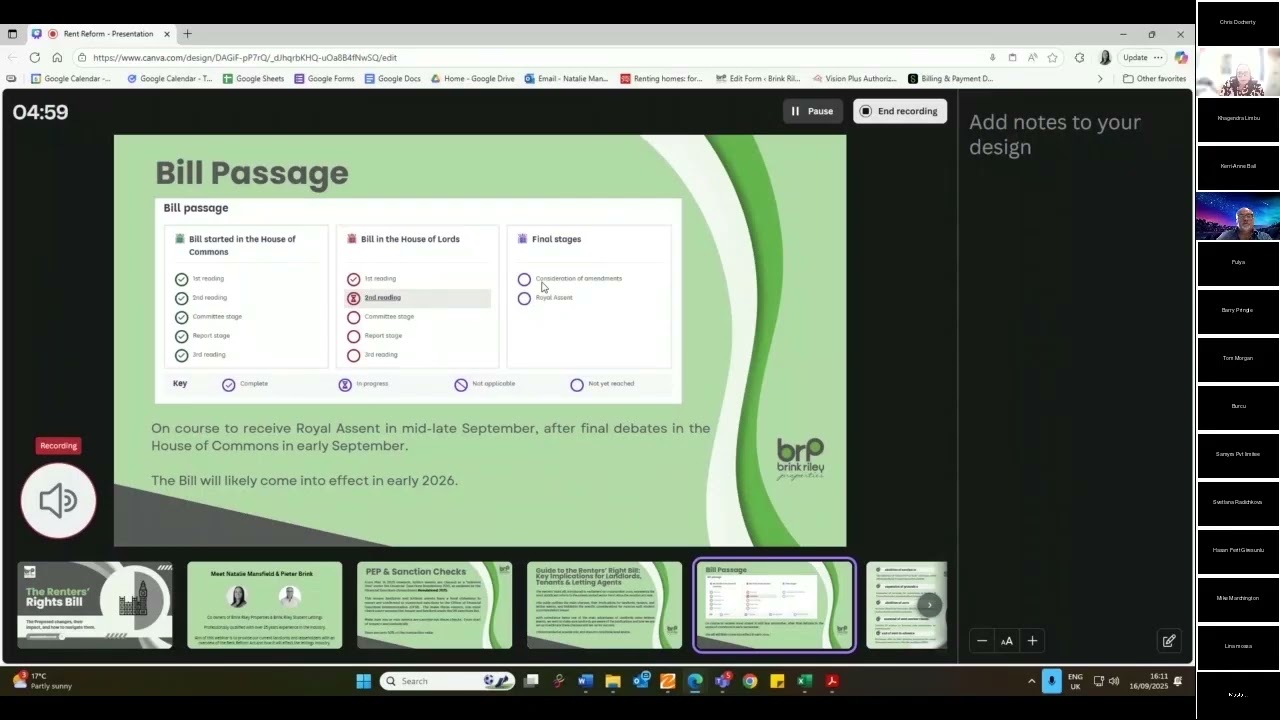Open tab actions menu icon at top-left
The image size is (1280, 720).
12,34
